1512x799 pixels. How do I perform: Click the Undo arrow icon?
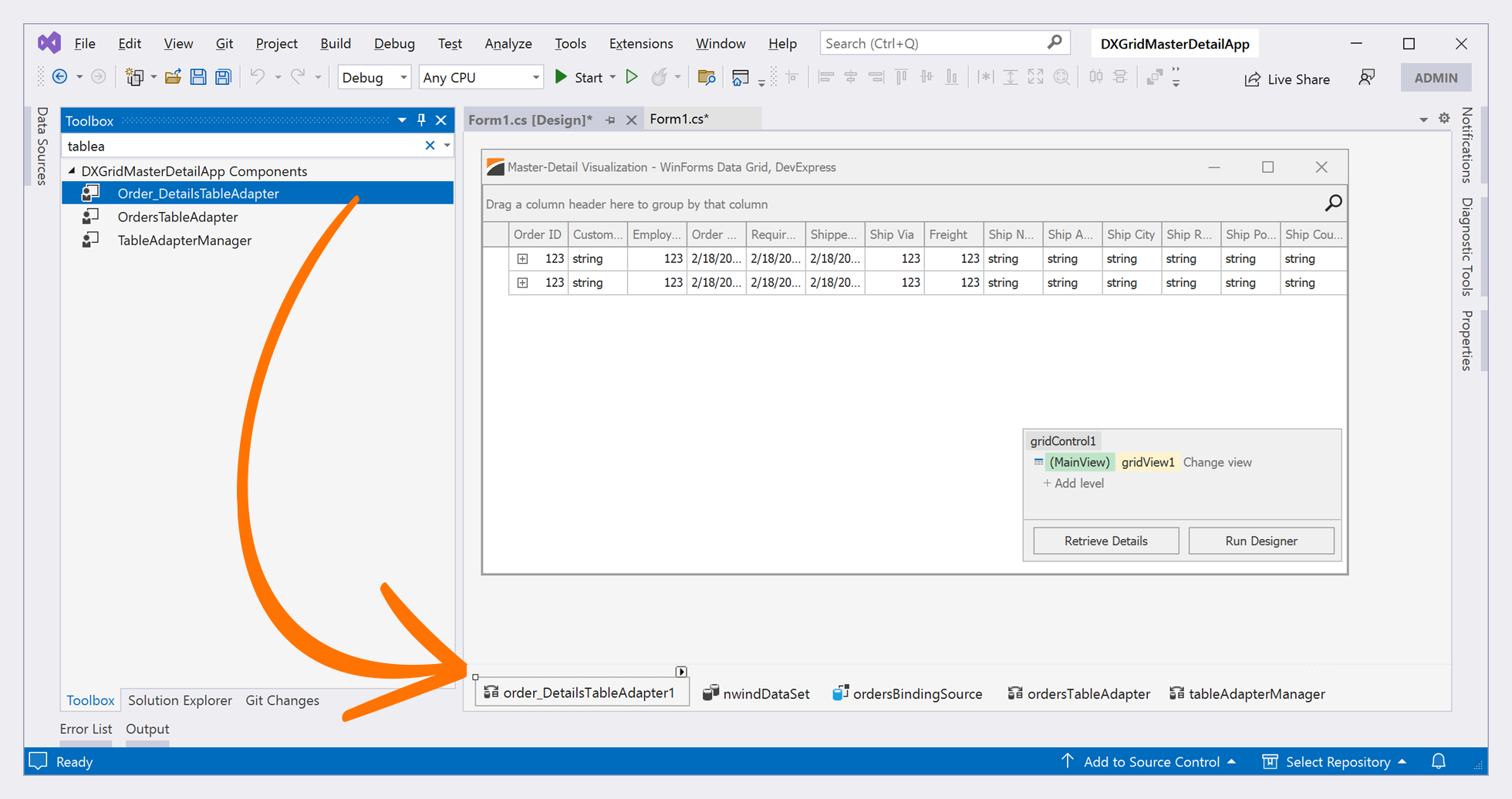coord(257,77)
